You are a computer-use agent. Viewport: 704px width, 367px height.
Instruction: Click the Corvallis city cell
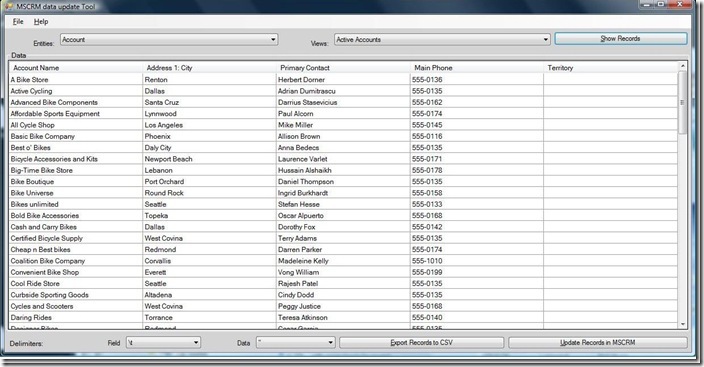(209, 261)
